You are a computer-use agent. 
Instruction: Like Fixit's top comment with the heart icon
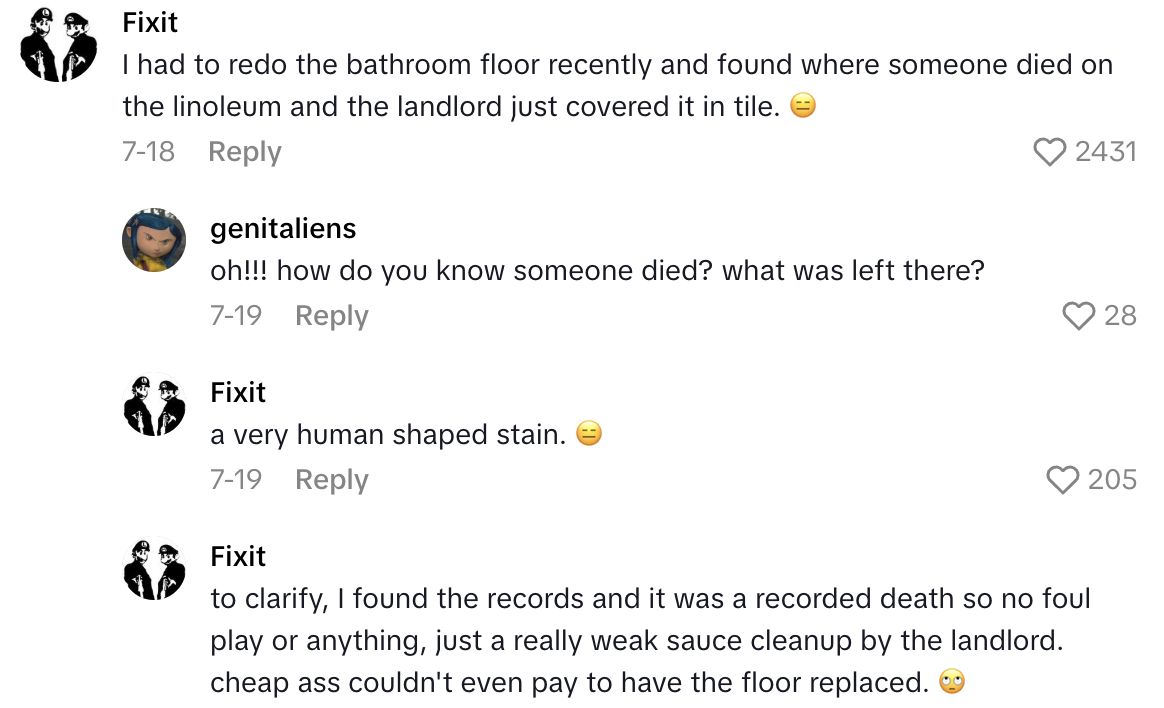1049,152
